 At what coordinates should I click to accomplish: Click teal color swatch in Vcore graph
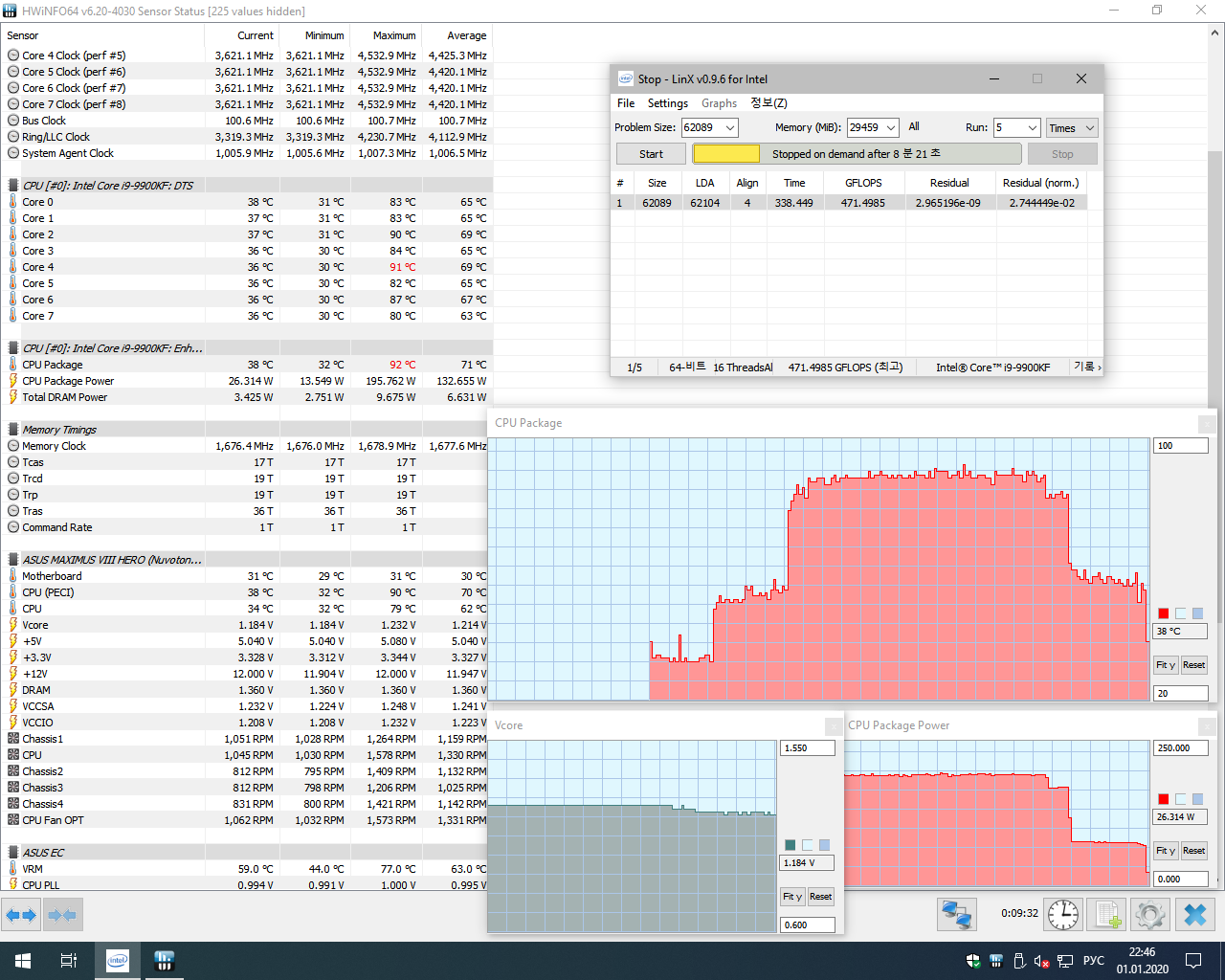790,845
